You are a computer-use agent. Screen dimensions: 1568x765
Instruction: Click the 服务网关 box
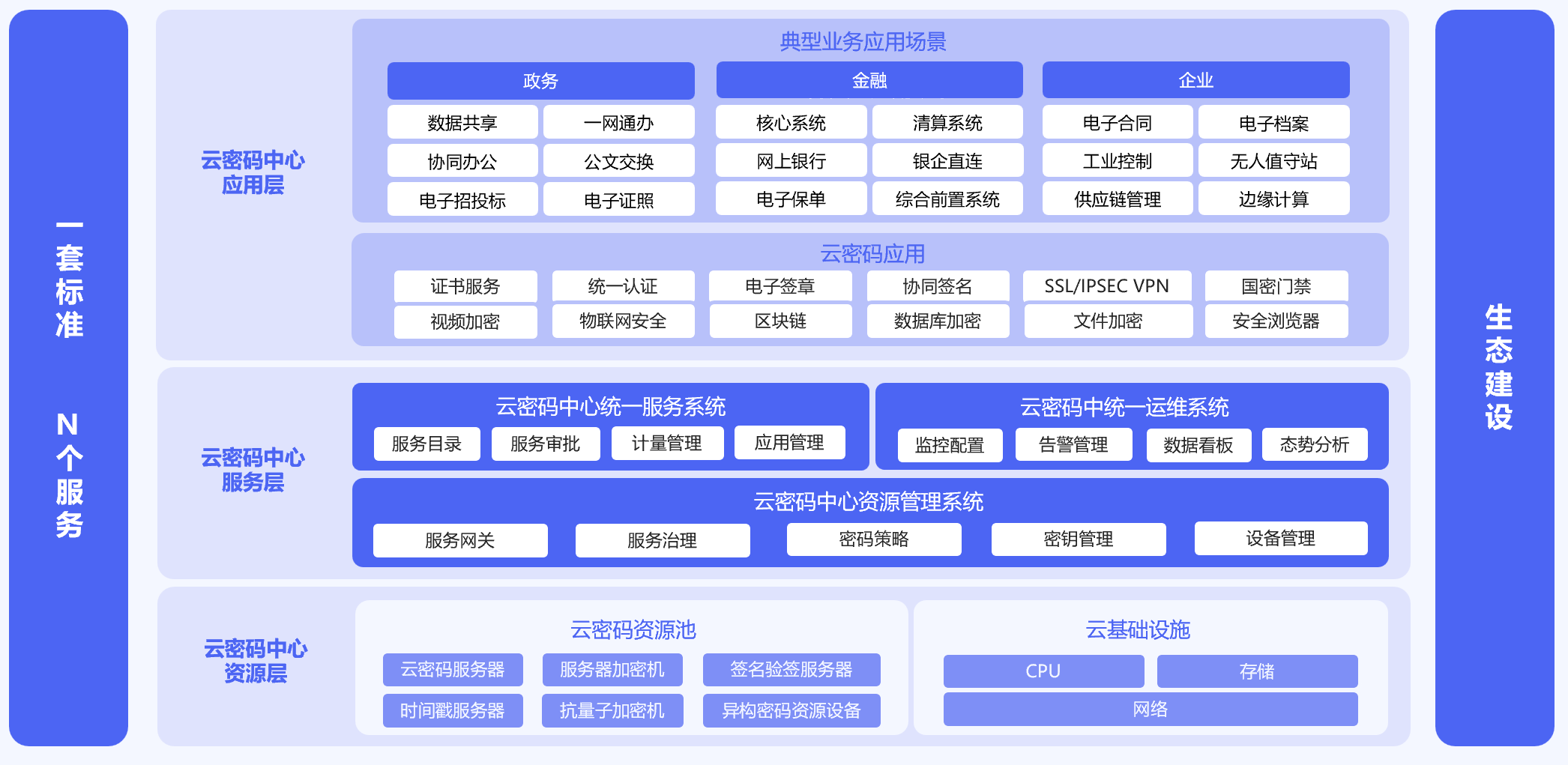click(459, 540)
